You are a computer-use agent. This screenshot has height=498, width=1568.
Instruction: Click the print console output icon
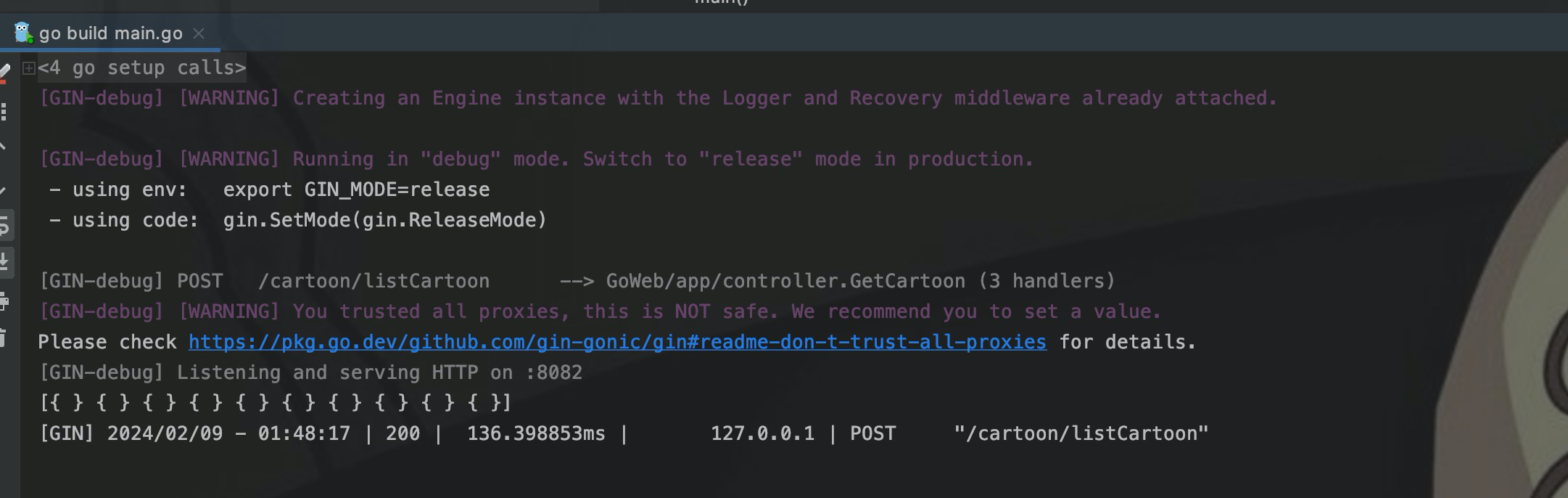coord(4,301)
